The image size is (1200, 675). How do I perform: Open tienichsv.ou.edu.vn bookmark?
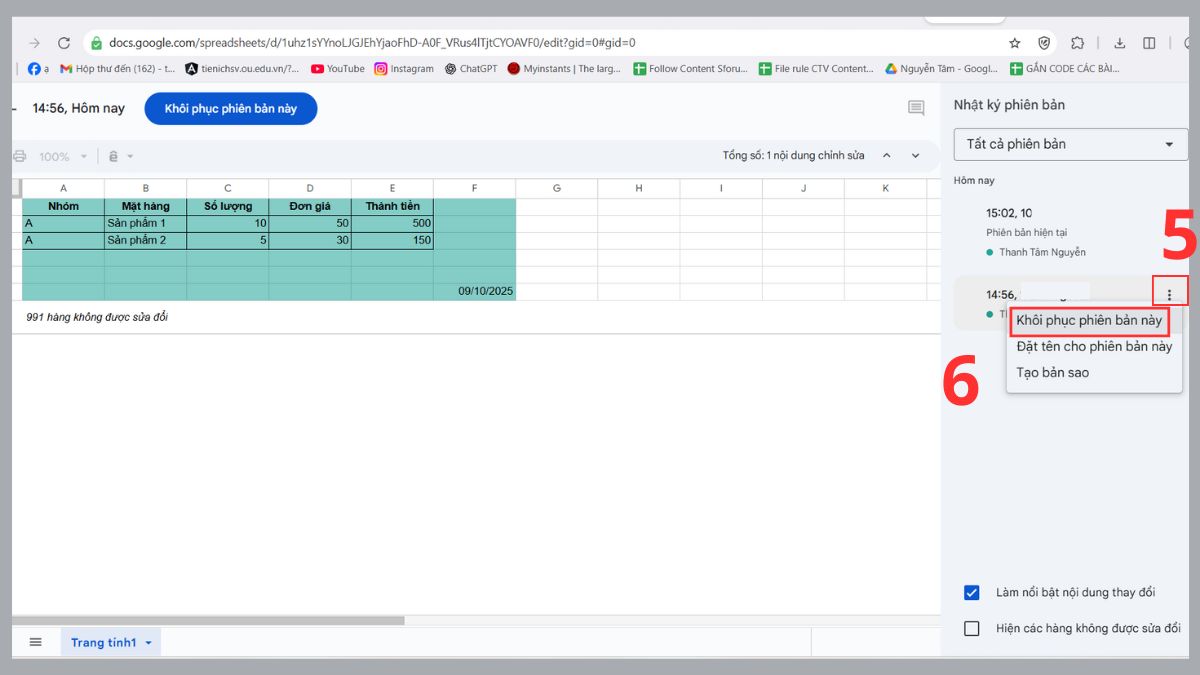pyautogui.click(x=242, y=69)
